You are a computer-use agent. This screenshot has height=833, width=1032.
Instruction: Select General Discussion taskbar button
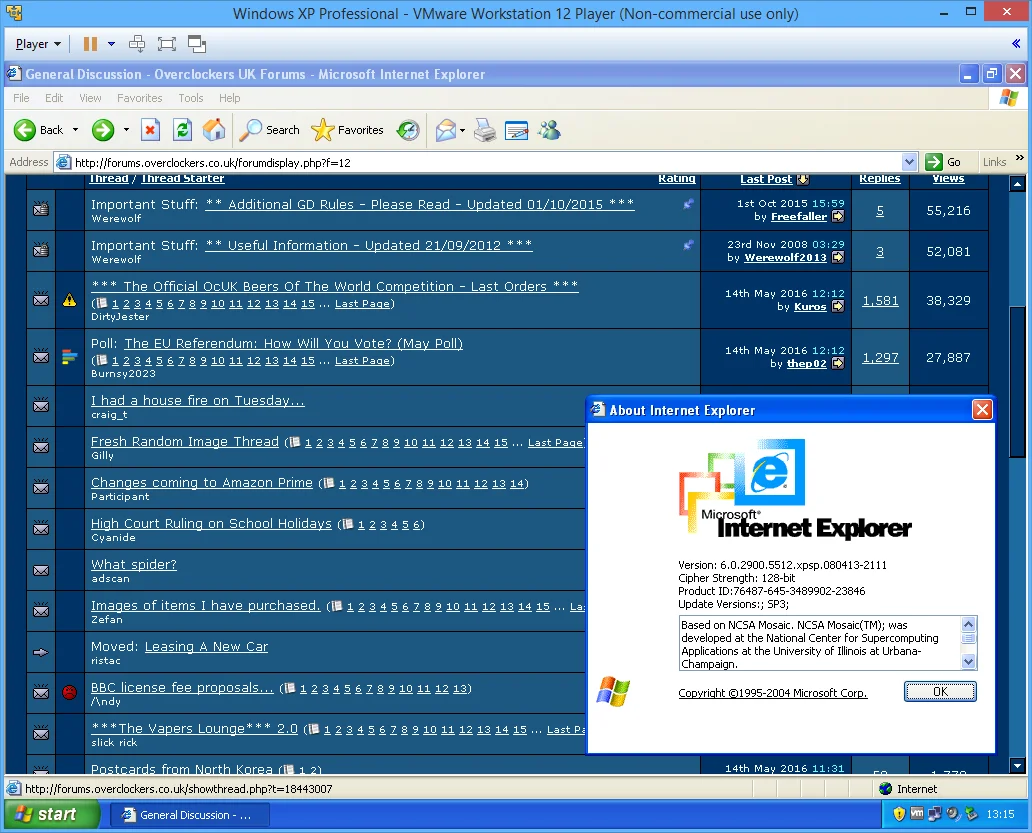(x=189, y=815)
